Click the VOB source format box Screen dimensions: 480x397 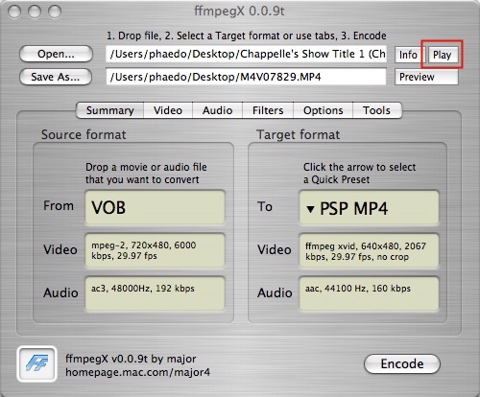[x=155, y=207]
